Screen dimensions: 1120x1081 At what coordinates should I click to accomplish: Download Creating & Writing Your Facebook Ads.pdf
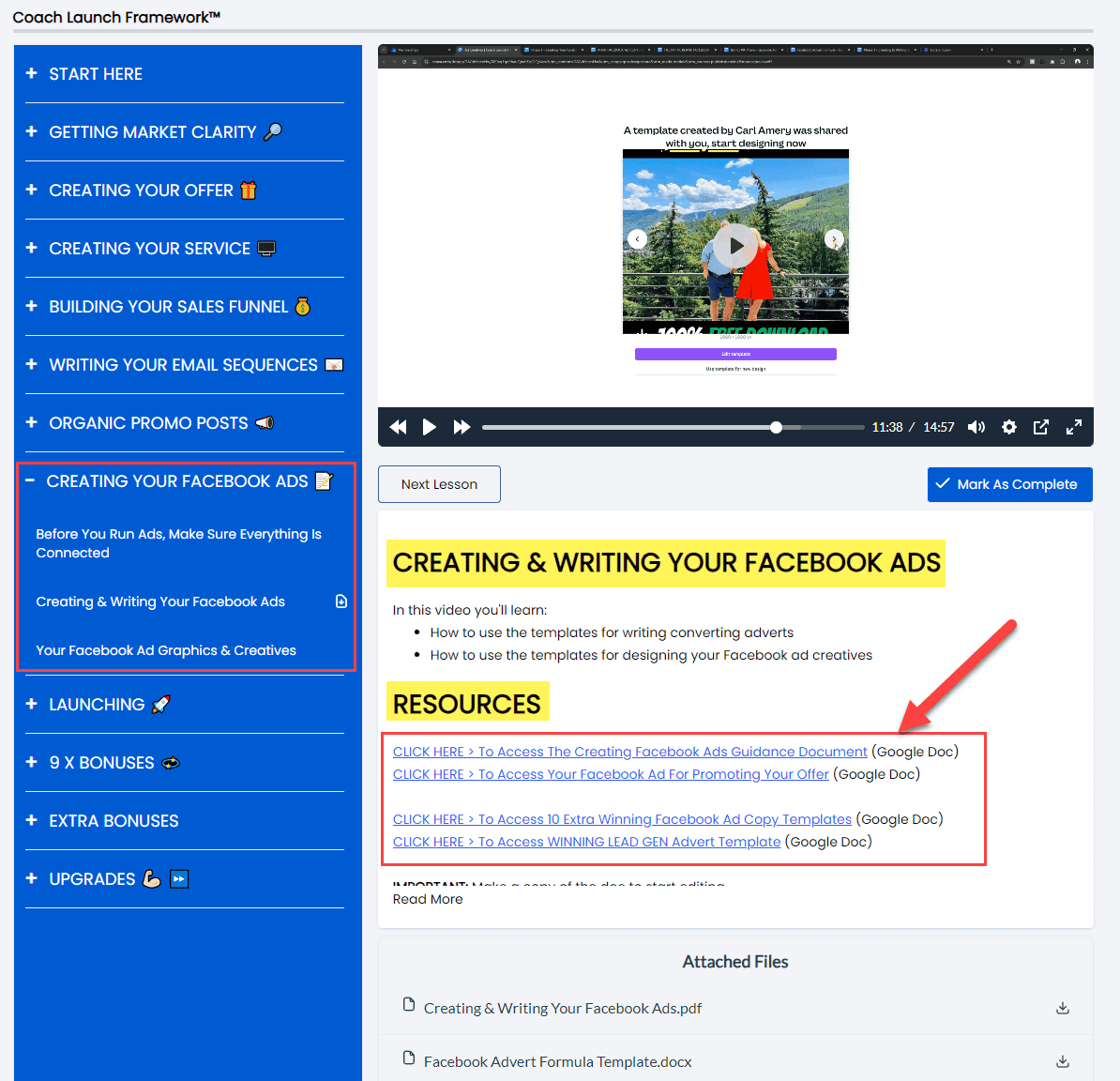tap(1062, 1008)
